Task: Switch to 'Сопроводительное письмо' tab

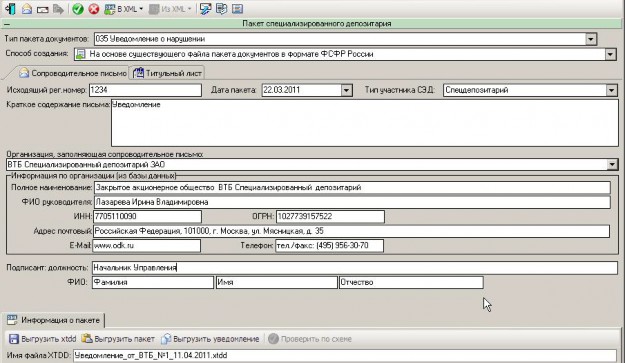Action: click(73, 73)
